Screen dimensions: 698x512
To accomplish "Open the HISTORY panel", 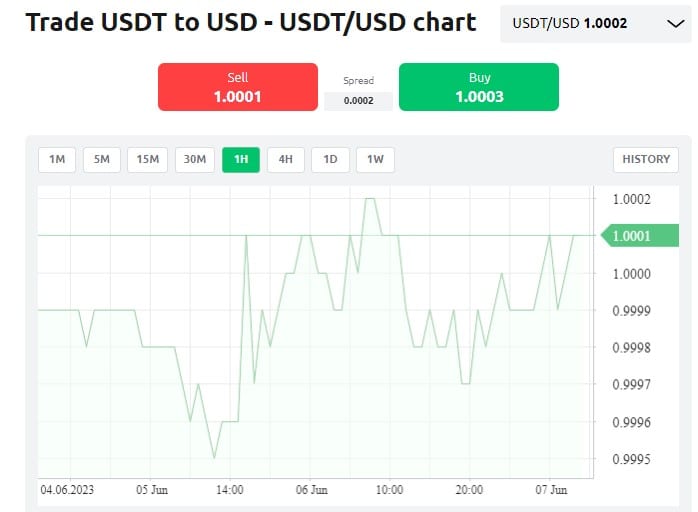I will (x=646, y=159).
